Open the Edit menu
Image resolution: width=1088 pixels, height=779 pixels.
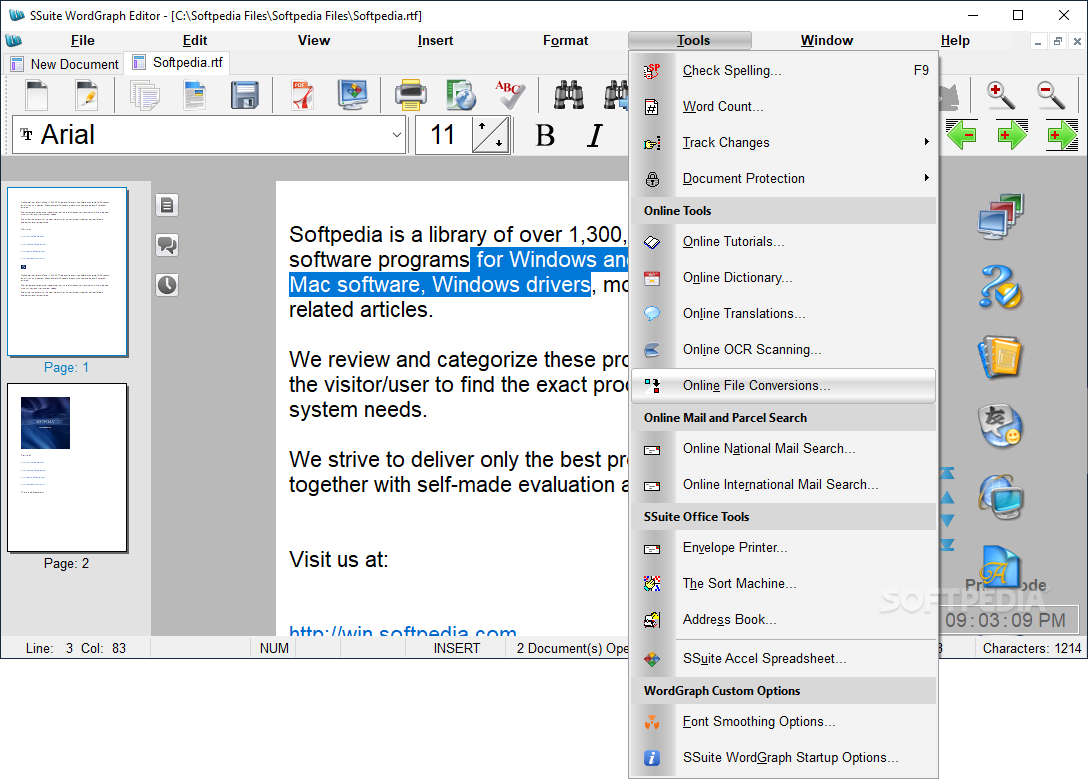point(195,40)
